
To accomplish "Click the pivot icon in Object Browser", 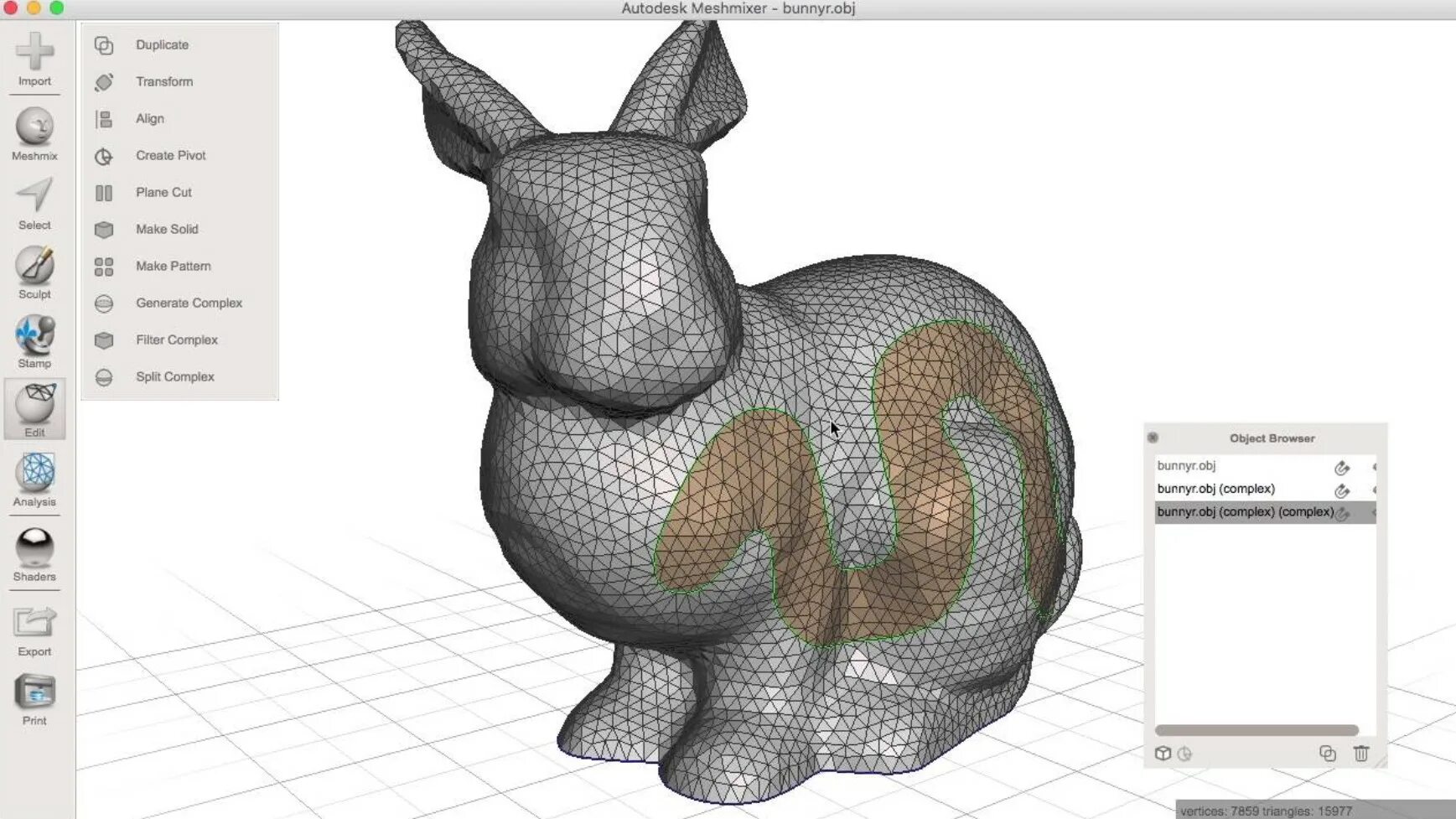I will (x=1184, y=754).
